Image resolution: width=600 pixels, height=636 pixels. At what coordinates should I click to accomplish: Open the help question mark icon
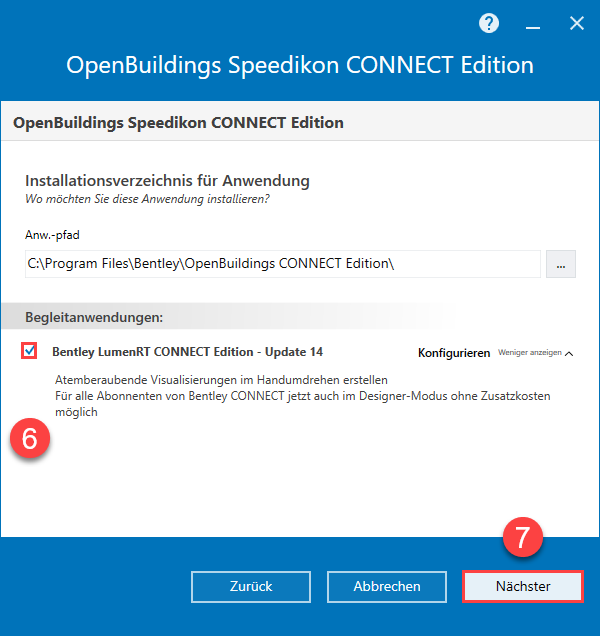tap(489, 23)
